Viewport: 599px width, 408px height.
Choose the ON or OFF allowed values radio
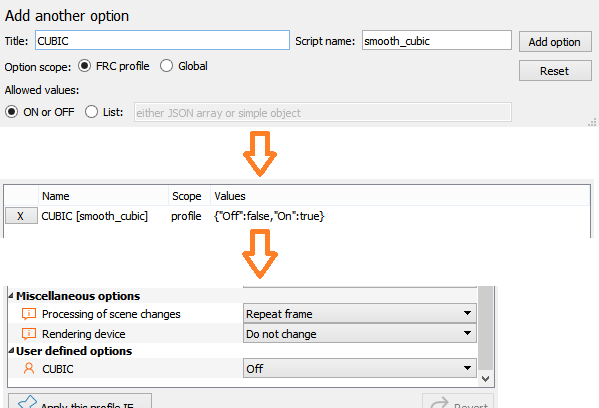click(x=11, y=112)
